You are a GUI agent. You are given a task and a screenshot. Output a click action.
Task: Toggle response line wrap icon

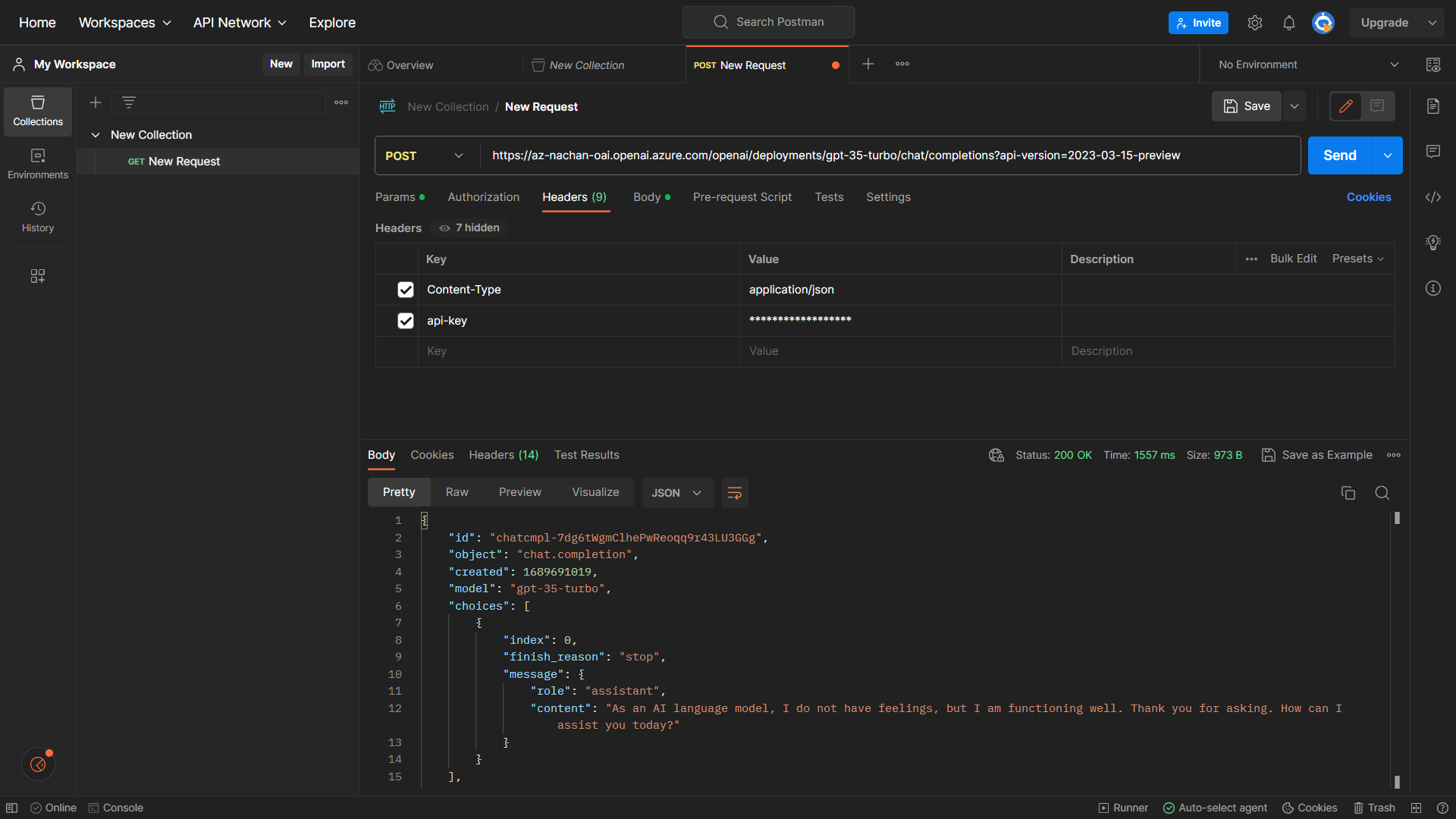tap(734, 493)
